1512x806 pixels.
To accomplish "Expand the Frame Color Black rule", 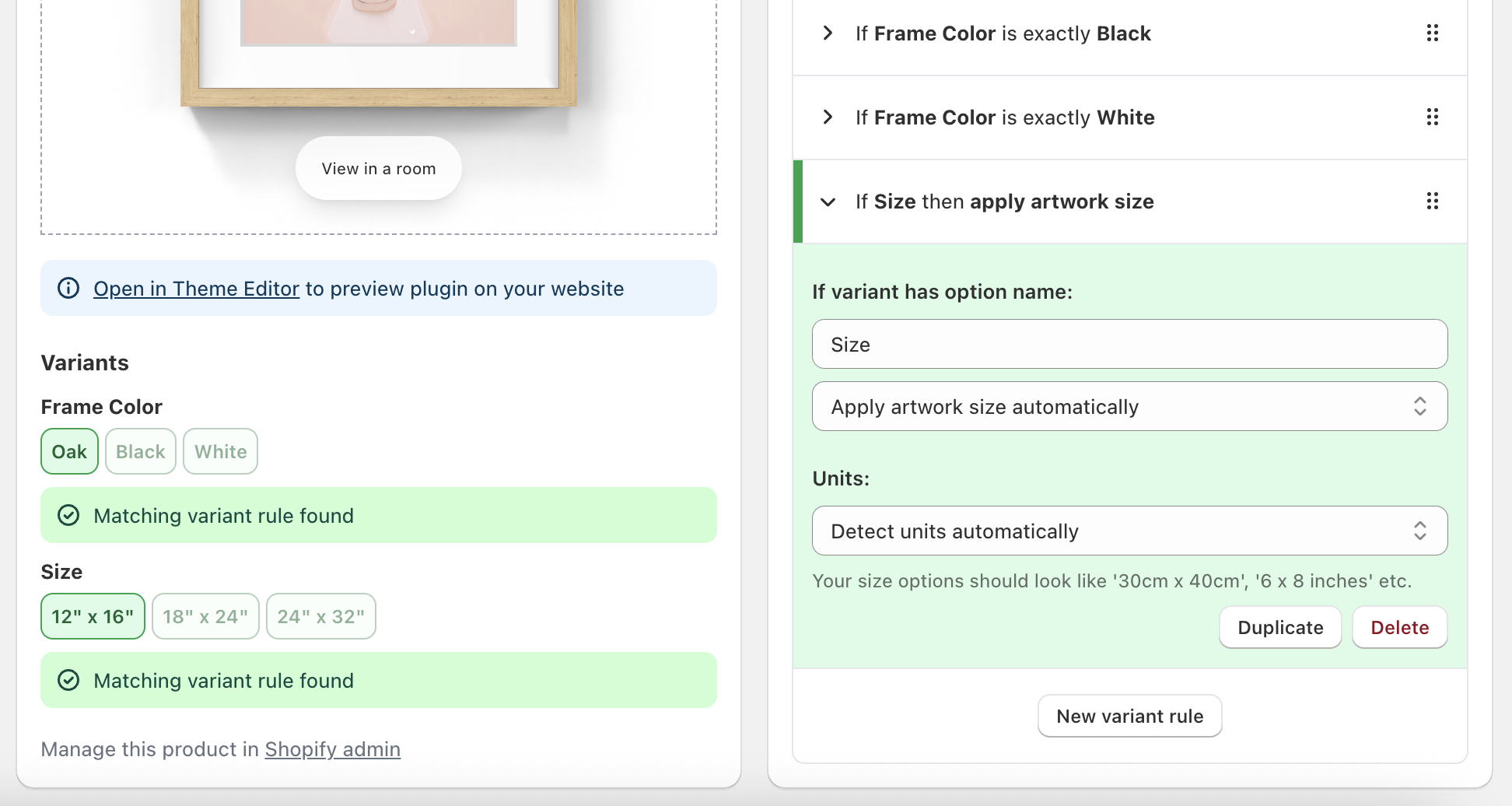I will point(828,33).
